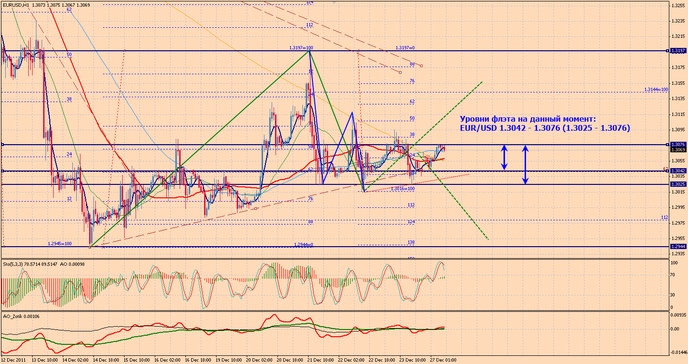688x364 pixels.
Task: Click the 27 Dec 01:00 time axis label
Action: pos(443,360)
